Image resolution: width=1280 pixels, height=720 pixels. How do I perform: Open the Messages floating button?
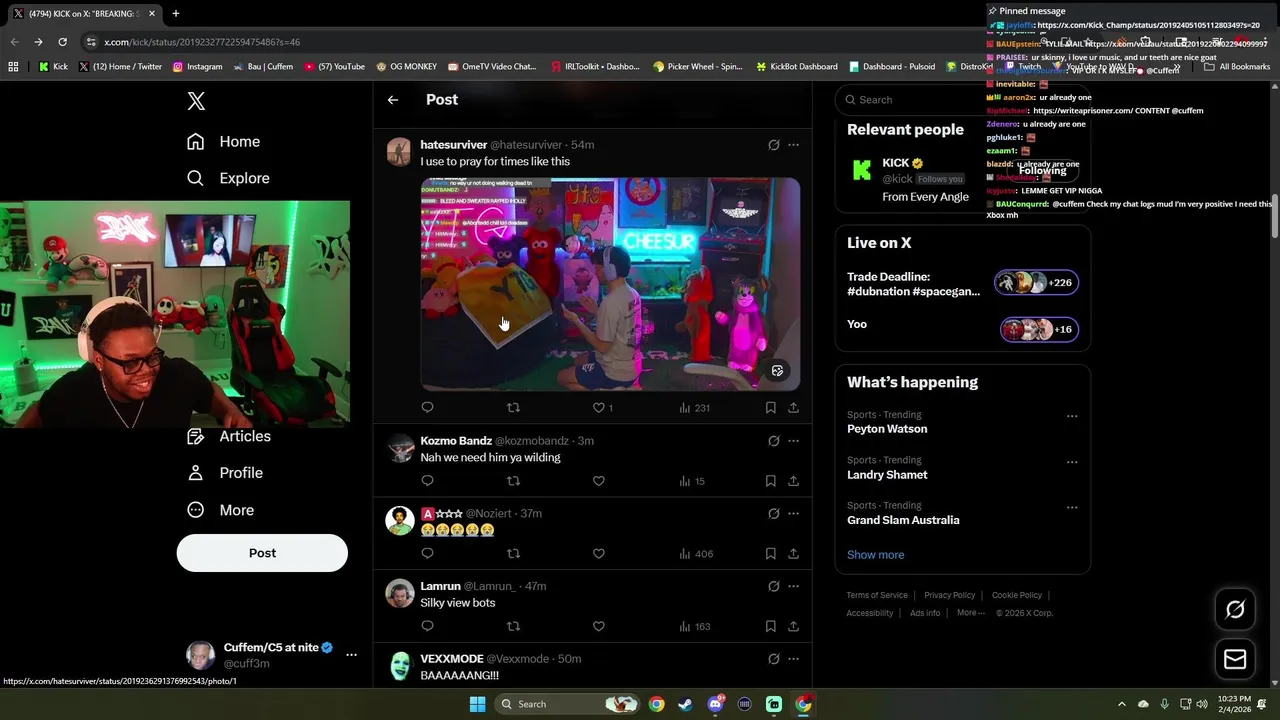[1235, 659]
